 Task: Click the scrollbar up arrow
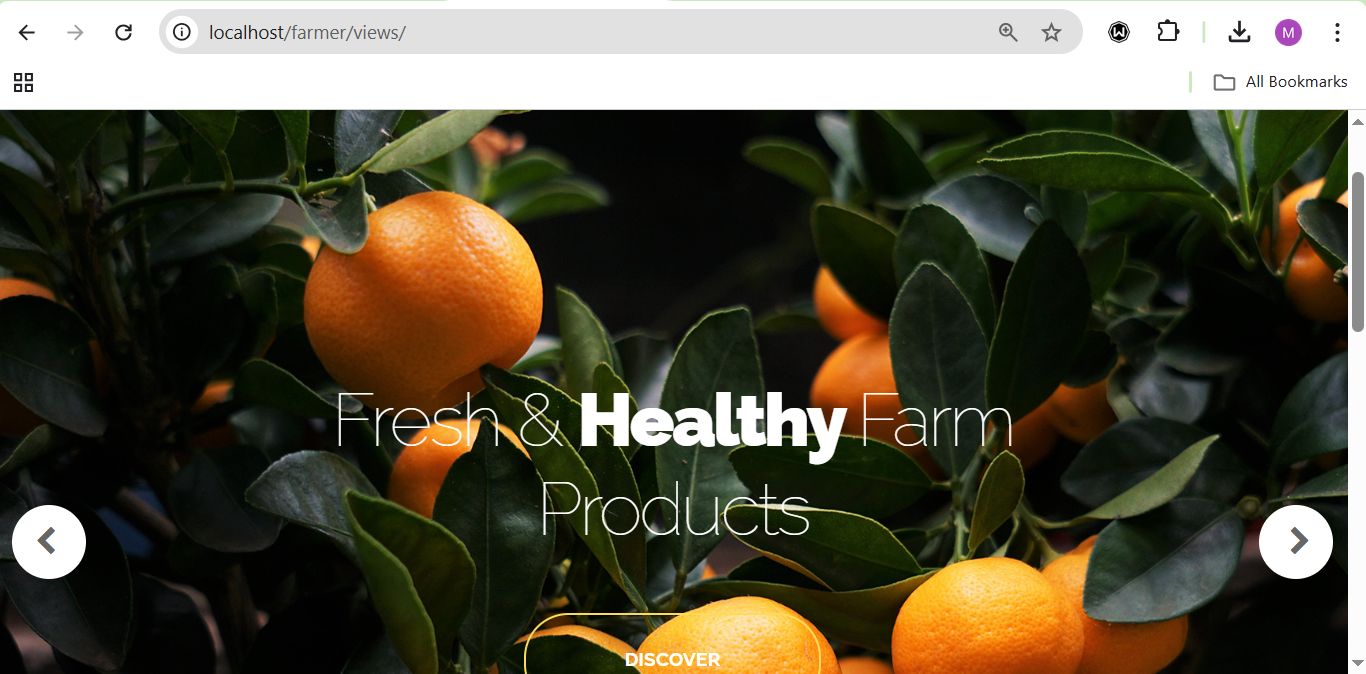coord(1358,121)
